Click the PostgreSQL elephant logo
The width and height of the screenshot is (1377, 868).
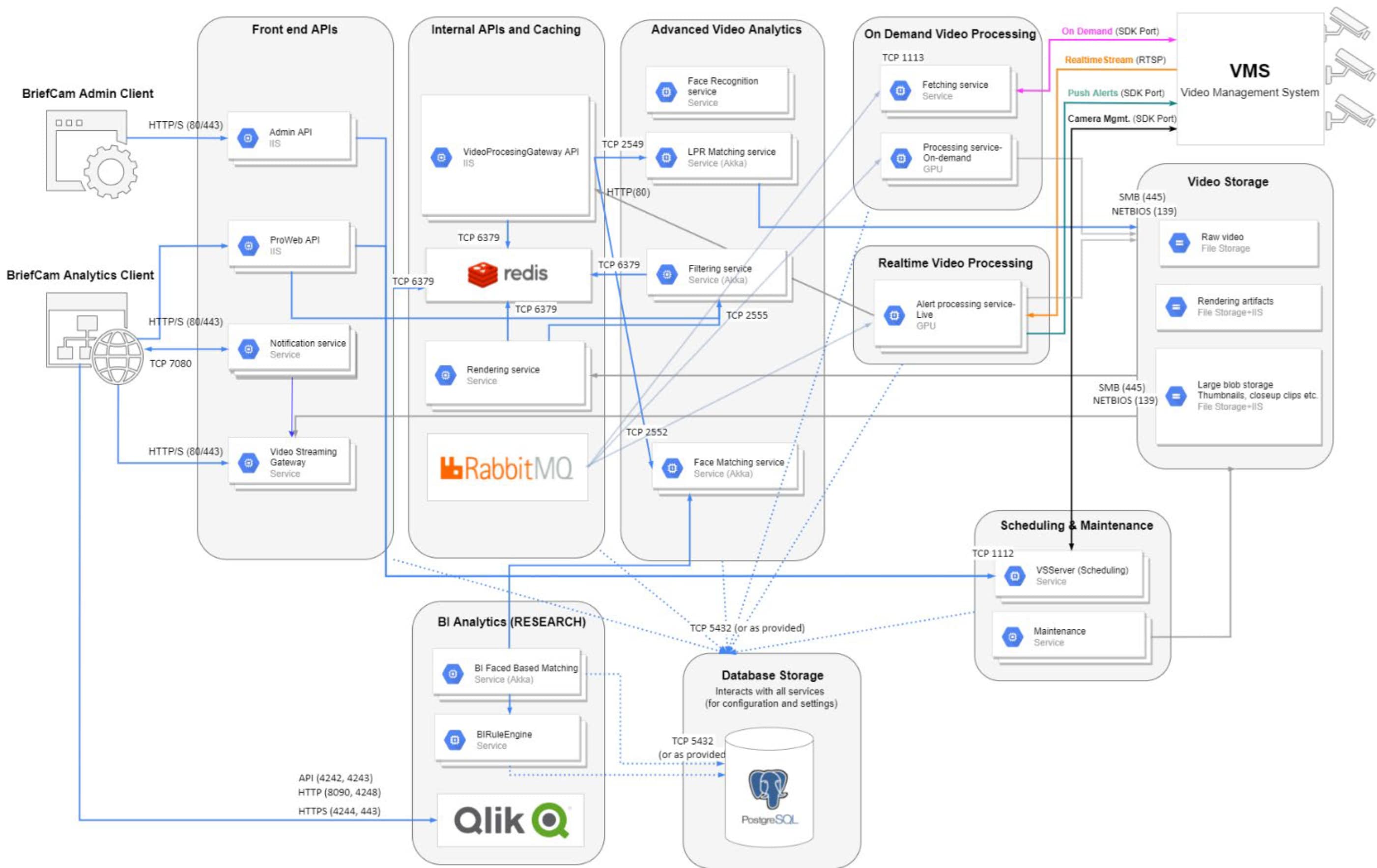point(769,788)
